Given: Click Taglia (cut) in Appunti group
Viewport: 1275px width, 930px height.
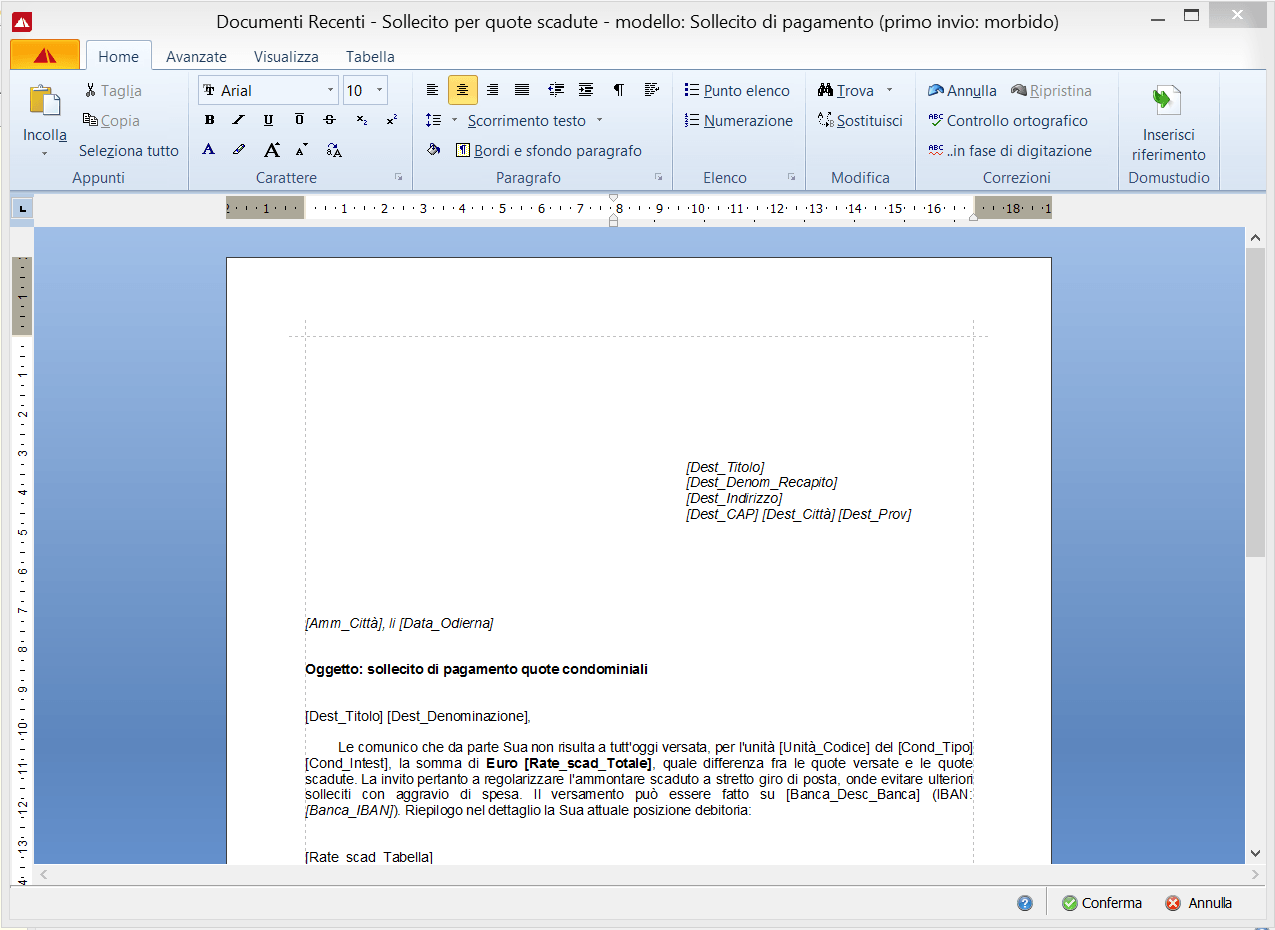Looking at the screenshot, I should (113, 91).
